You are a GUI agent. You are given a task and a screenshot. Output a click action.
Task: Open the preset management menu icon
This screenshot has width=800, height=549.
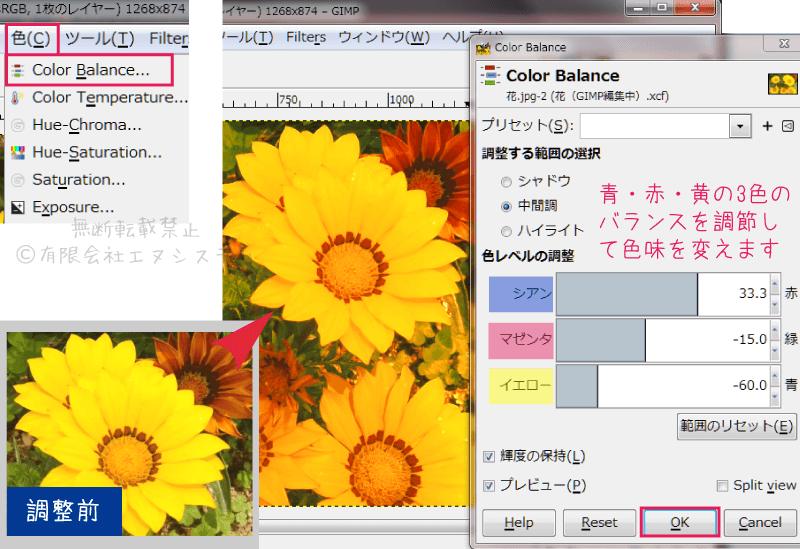[788, 126]
